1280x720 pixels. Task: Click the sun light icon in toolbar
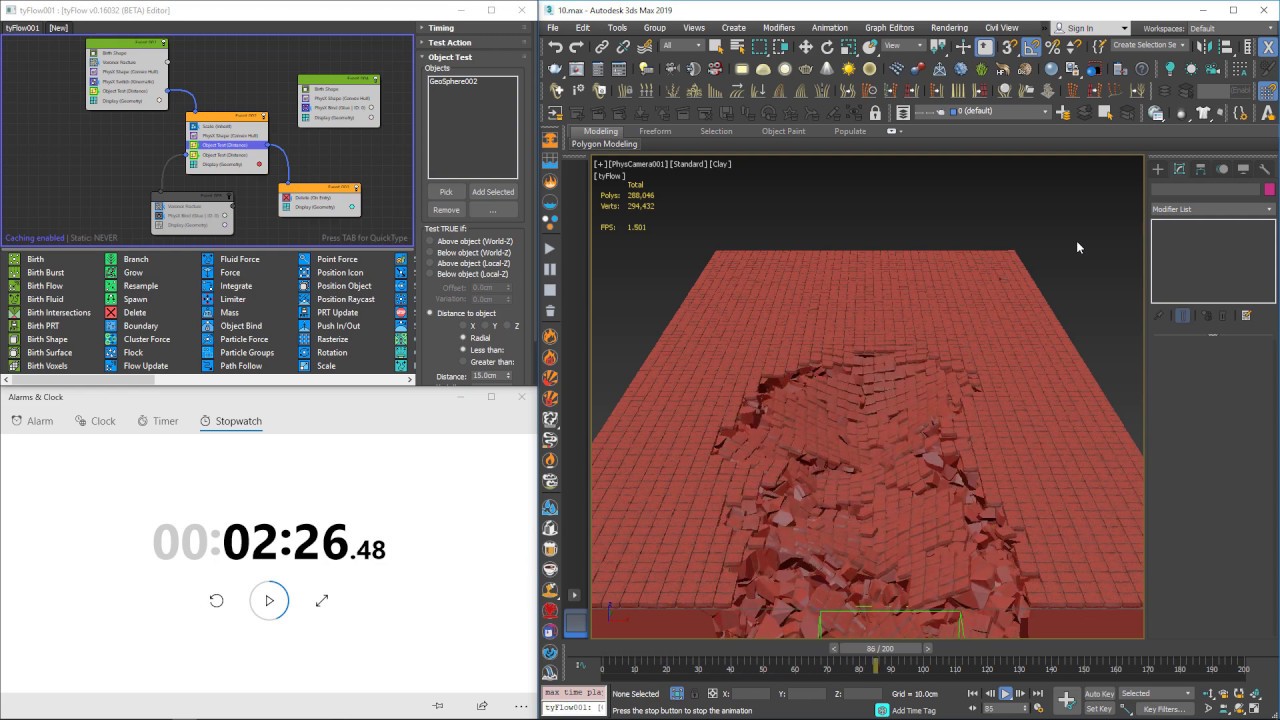pos(848,69)
